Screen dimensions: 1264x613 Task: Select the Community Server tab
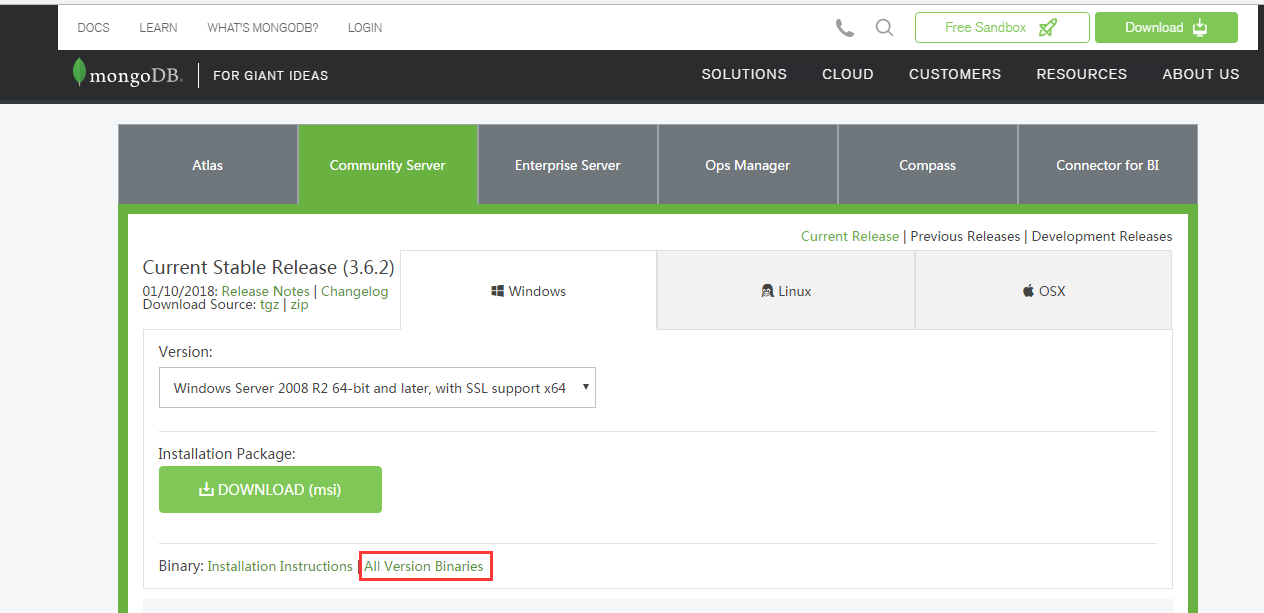tap(388, 165)
